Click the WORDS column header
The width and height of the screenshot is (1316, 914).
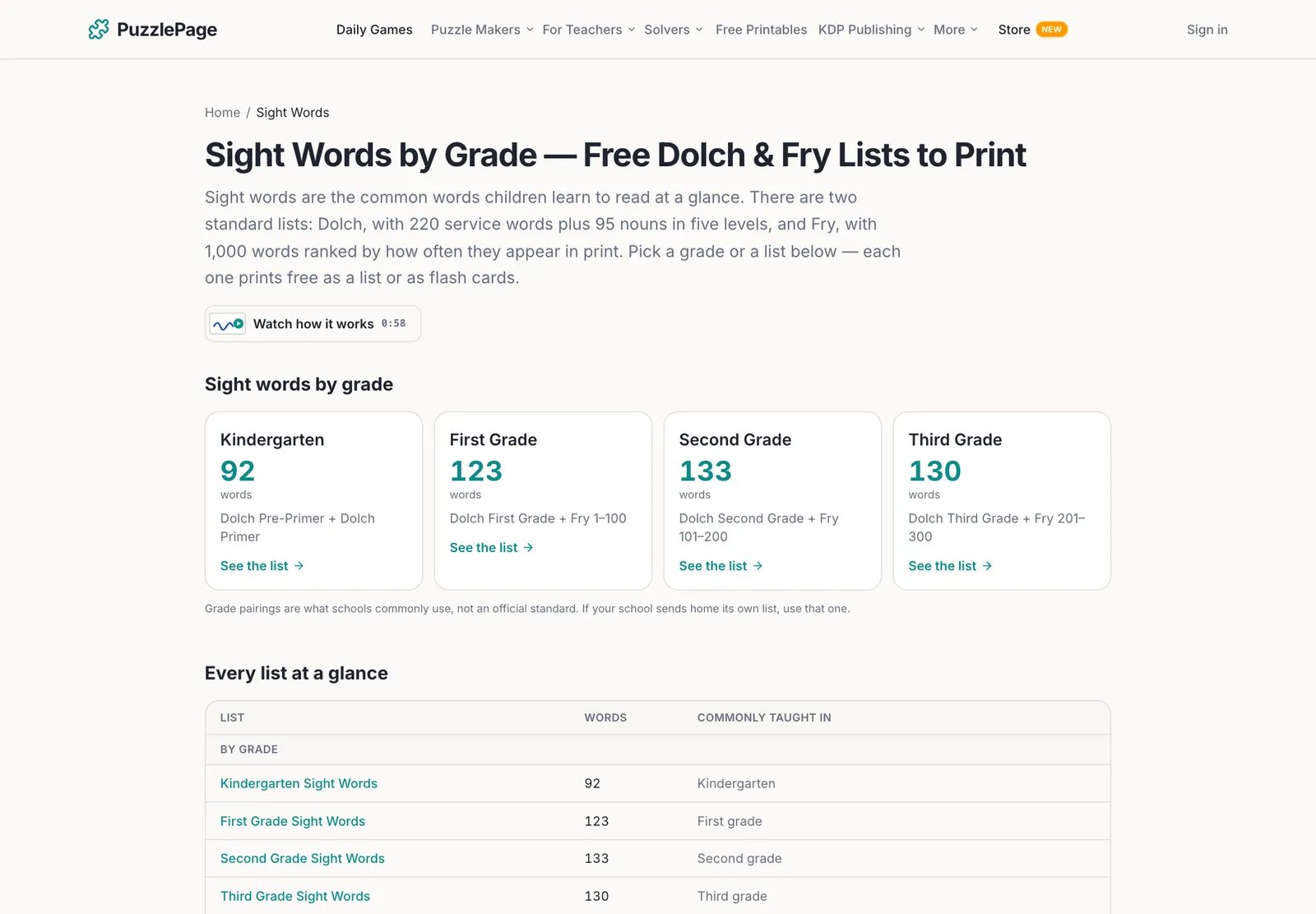point(605,717)
